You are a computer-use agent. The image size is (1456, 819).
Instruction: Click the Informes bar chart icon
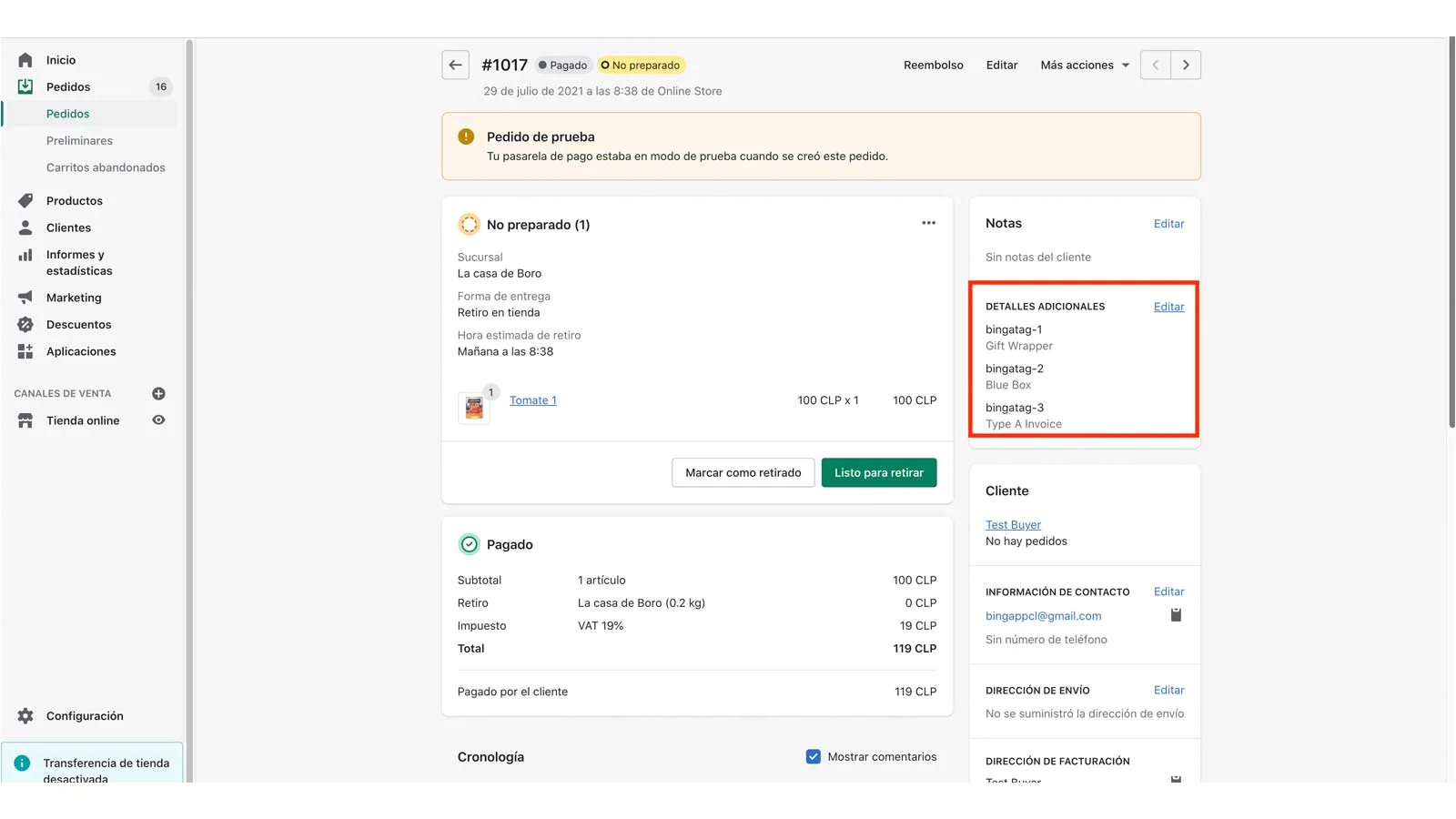25,256
